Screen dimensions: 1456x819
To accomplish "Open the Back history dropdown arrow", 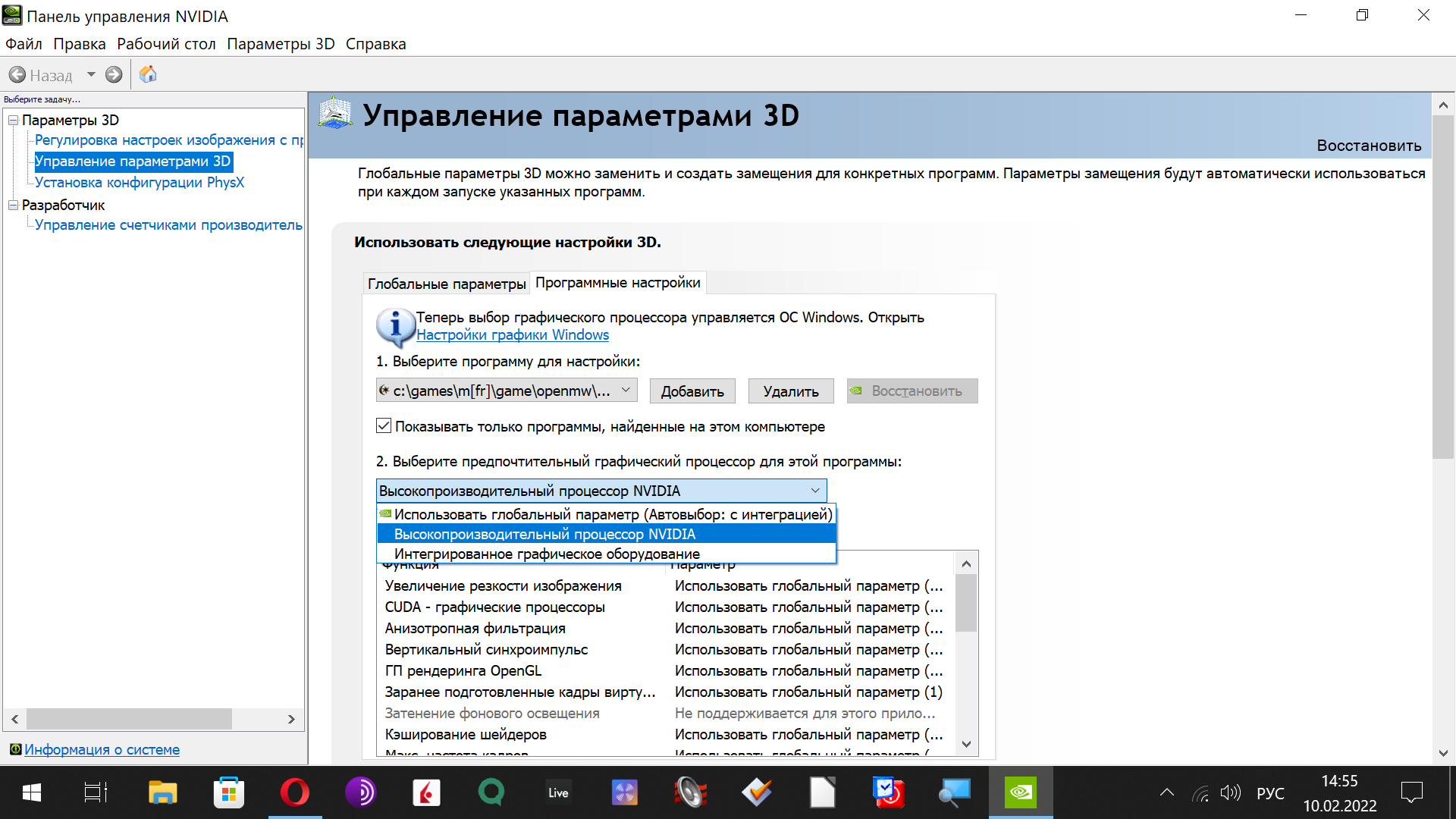I will [x=91, y=74].
